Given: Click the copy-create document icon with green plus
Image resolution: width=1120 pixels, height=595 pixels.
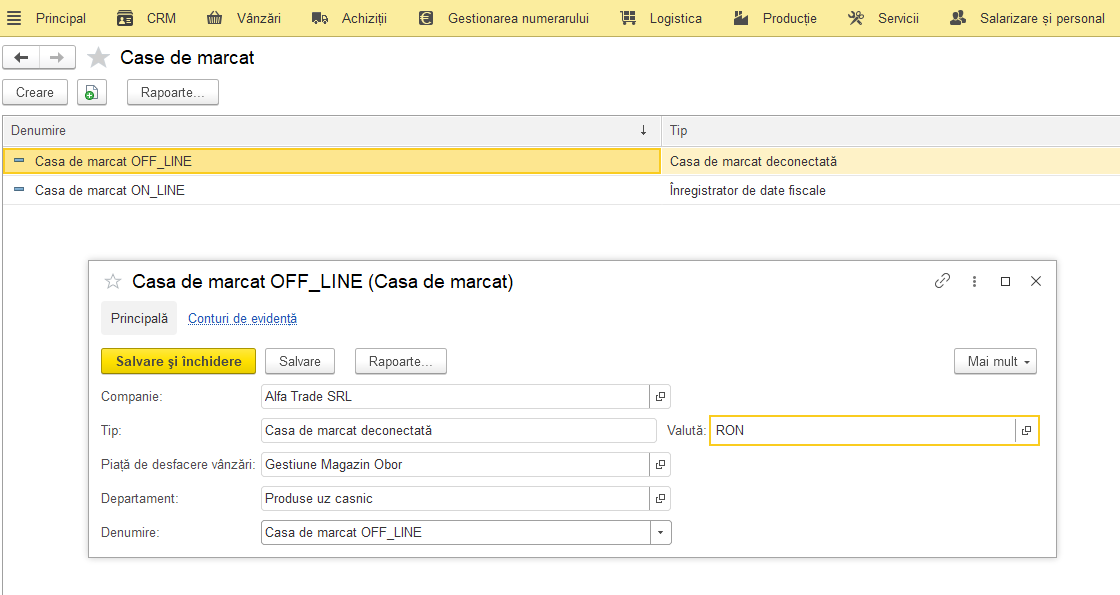Looking at the screenshot, I should pyautogui.click(x=91, y=92).
